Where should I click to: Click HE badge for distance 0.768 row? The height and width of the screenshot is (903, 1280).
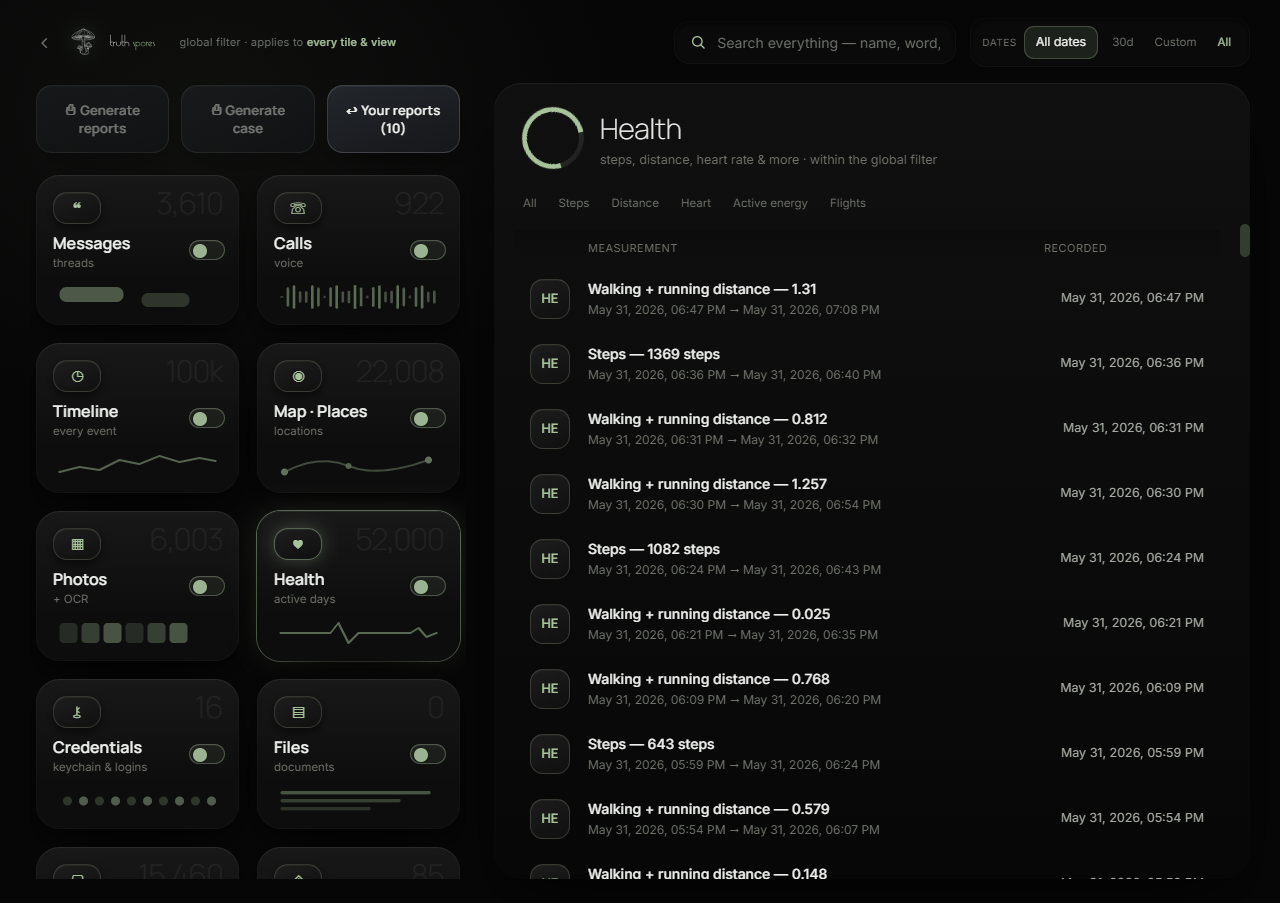[550, 688]
